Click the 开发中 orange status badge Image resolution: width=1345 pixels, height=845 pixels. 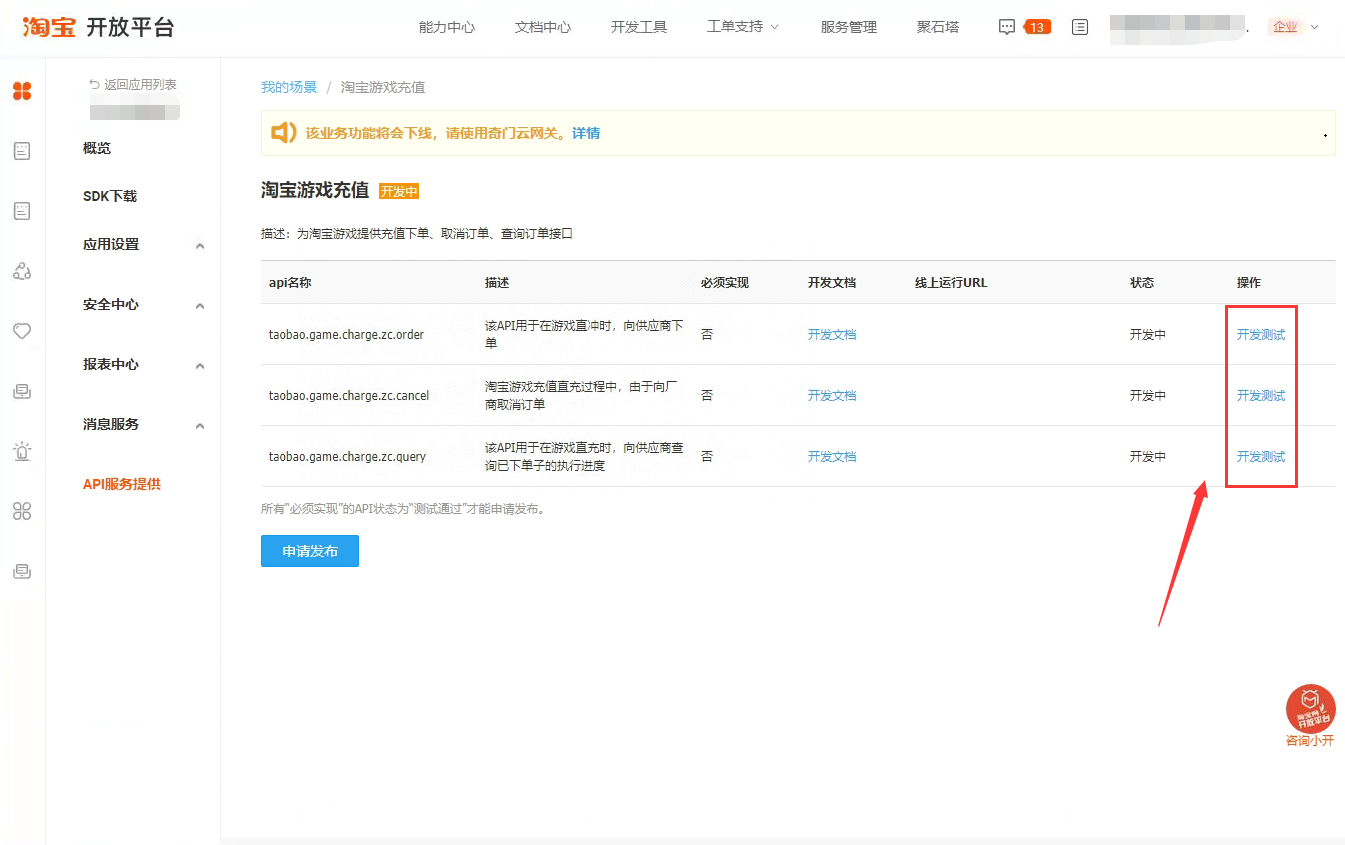(x=399, y=192)
